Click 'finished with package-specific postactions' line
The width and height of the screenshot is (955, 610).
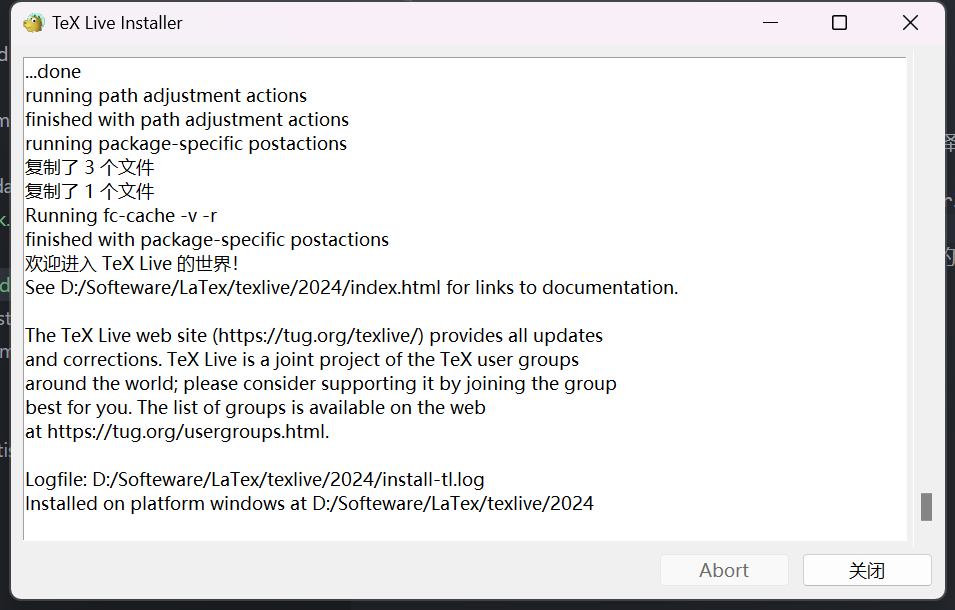pyautogui.click(x=207, y=240)
